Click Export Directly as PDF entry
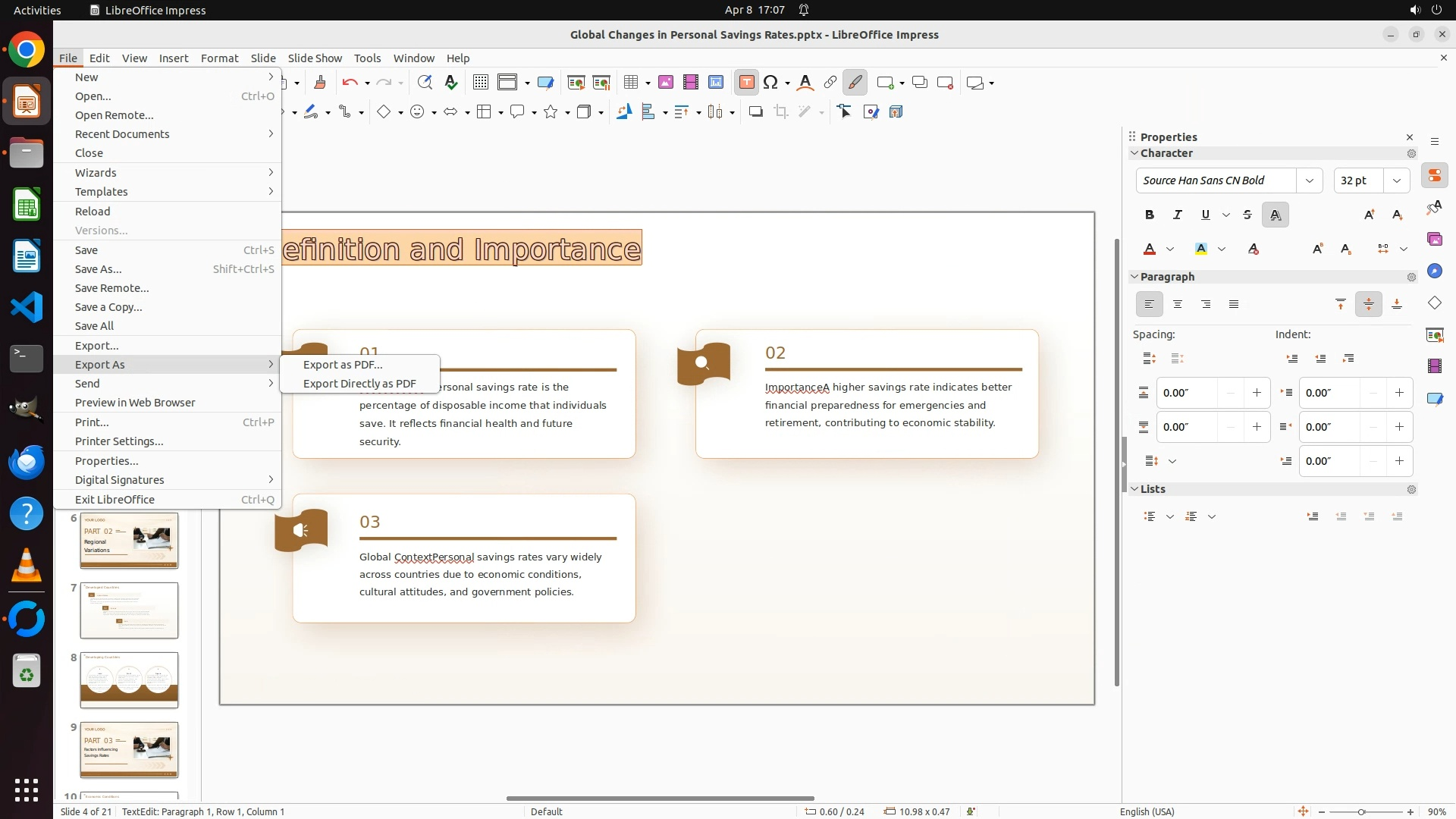The image size is (1456, 819). pyautogui.click(x=359, y=384)
